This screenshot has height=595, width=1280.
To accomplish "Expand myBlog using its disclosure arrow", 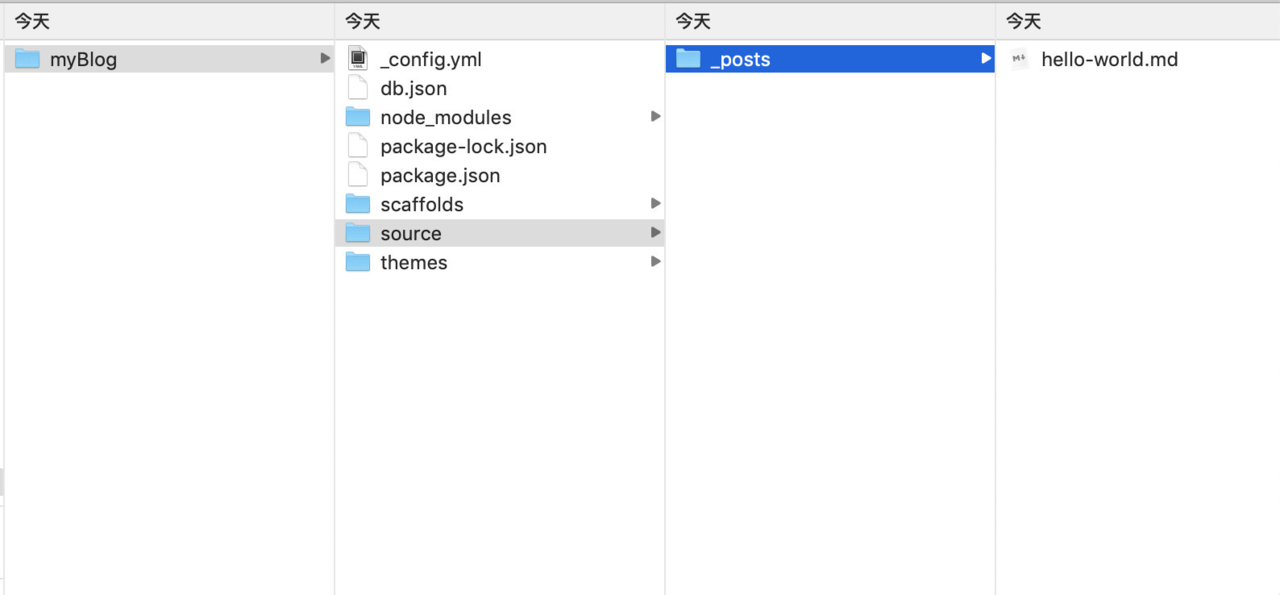I will pos(325,59).
